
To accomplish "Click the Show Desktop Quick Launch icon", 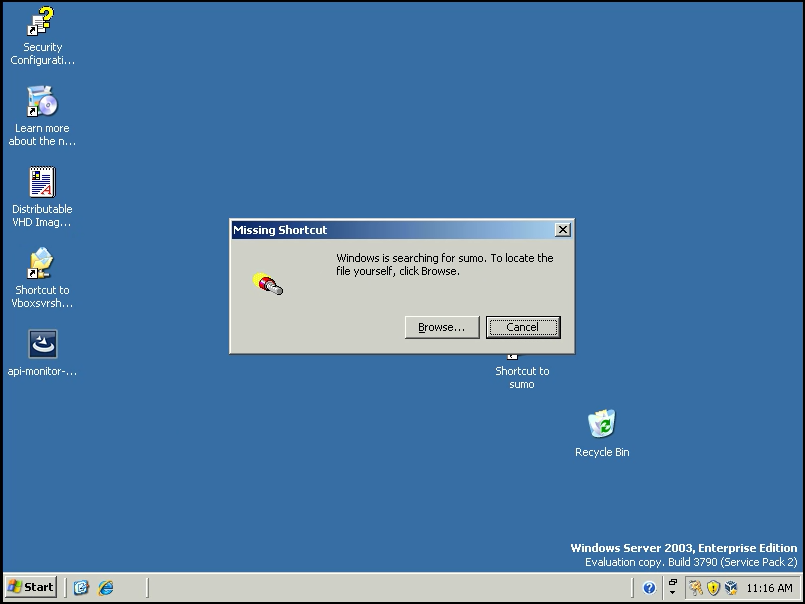I will click(x=82, y=587).
